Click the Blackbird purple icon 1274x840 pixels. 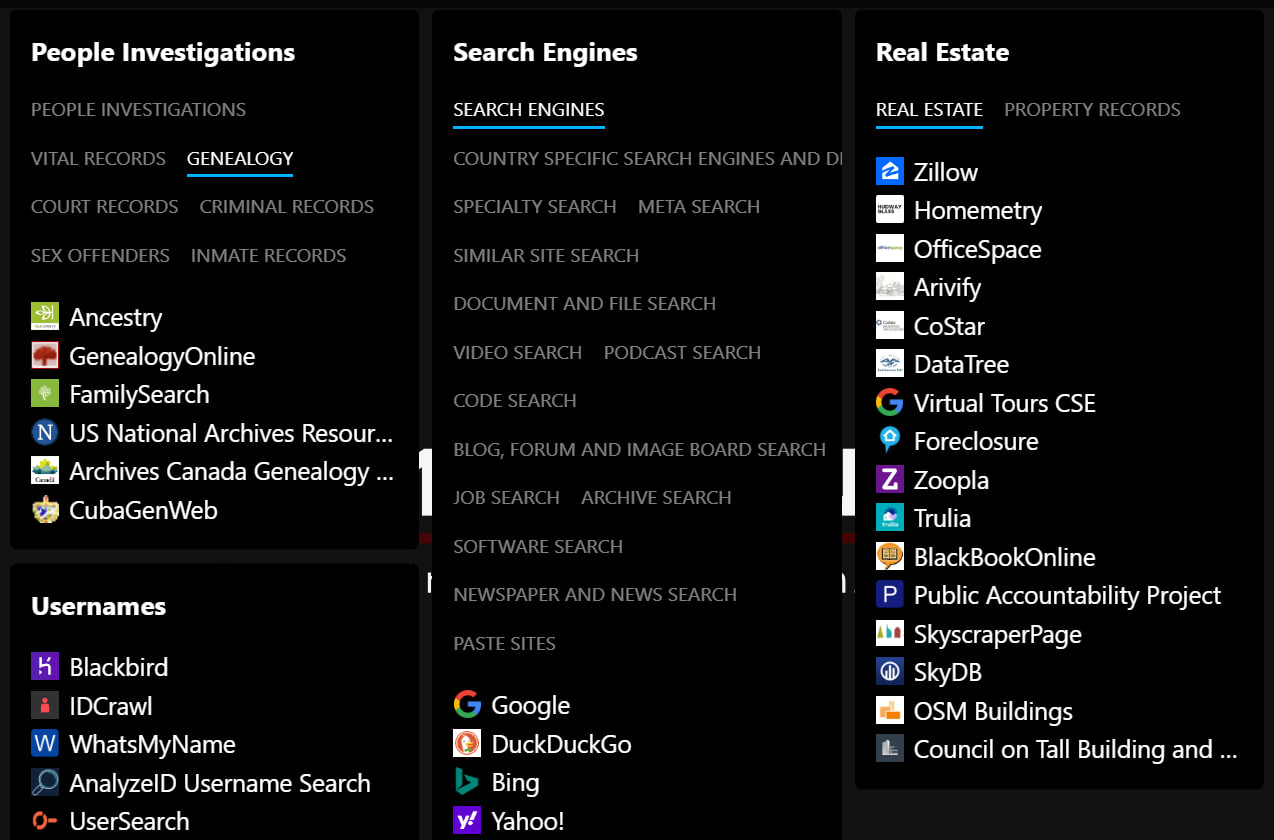point(45,667)
